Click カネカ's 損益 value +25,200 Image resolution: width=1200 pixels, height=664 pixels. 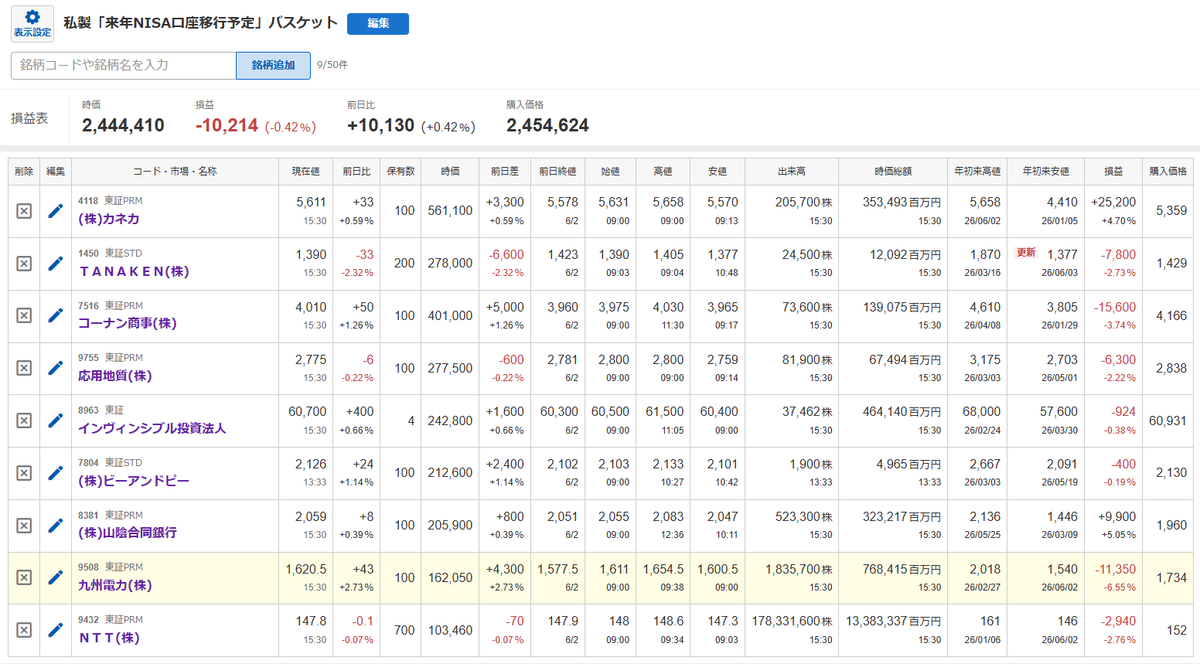click(x=1113, y=202)
